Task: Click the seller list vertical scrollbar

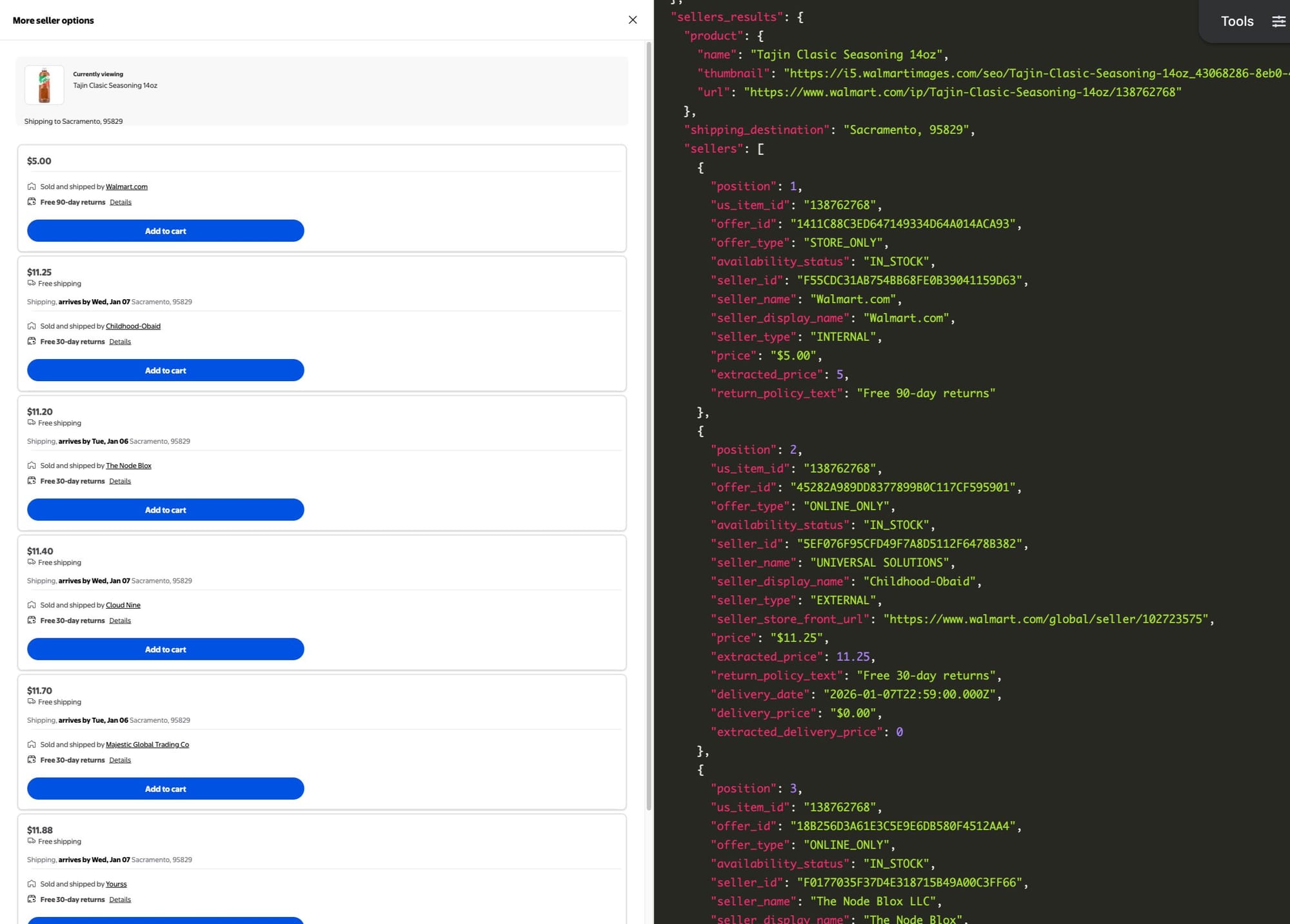Action: 648,426
